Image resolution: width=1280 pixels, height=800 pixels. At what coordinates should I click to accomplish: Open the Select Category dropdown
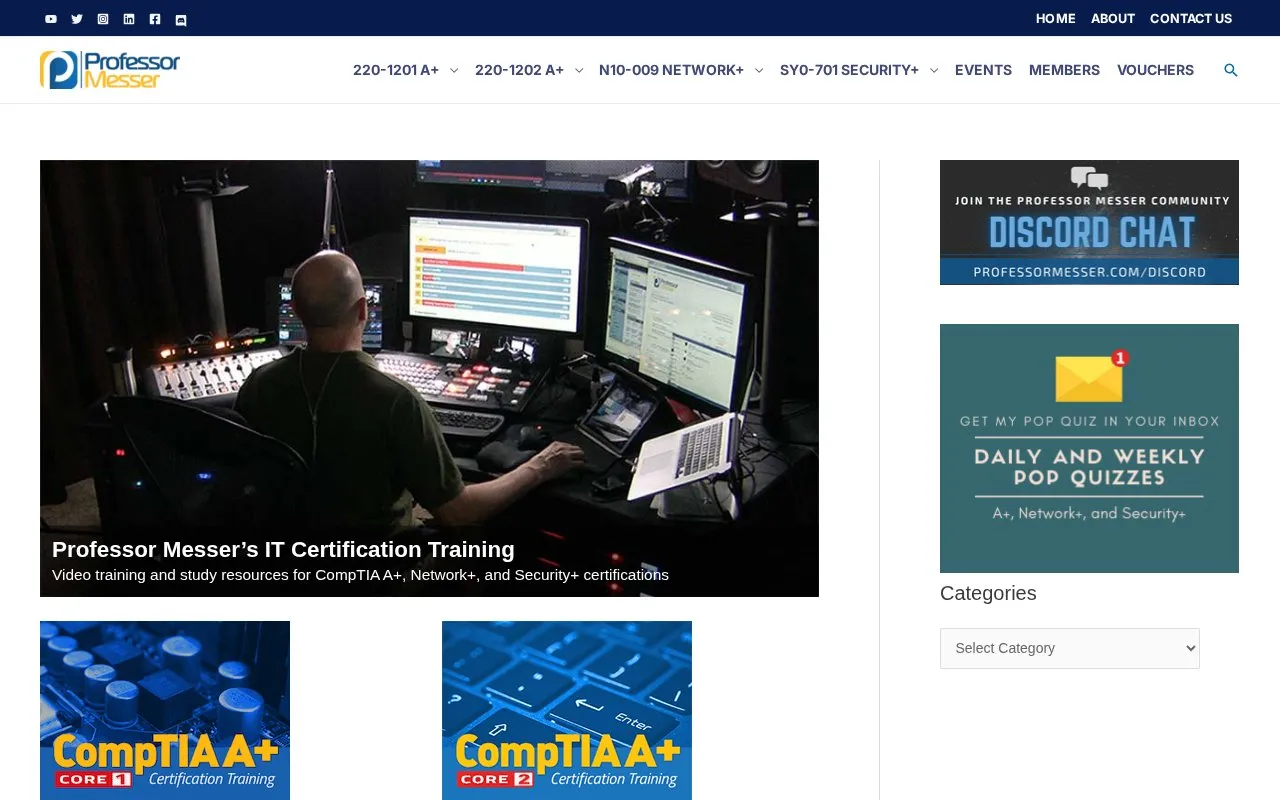(x=1070, y=648)
